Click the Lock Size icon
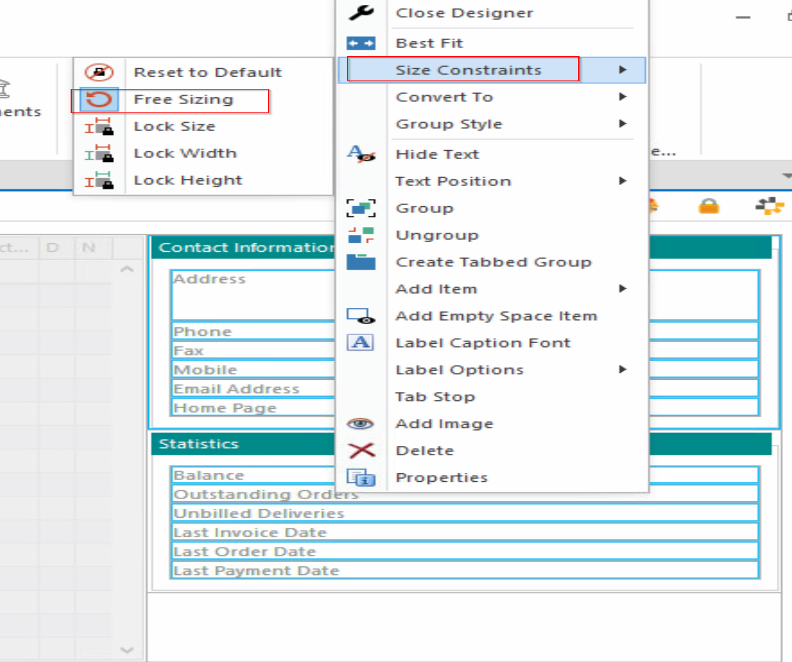This screenshot has height=662, width=792. click(99, 127)
